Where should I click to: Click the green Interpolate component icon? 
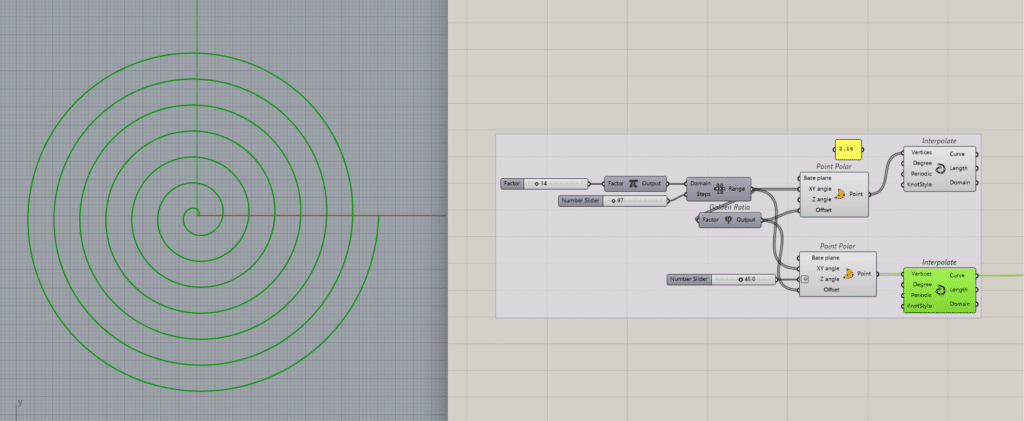(x=939, y=289)
